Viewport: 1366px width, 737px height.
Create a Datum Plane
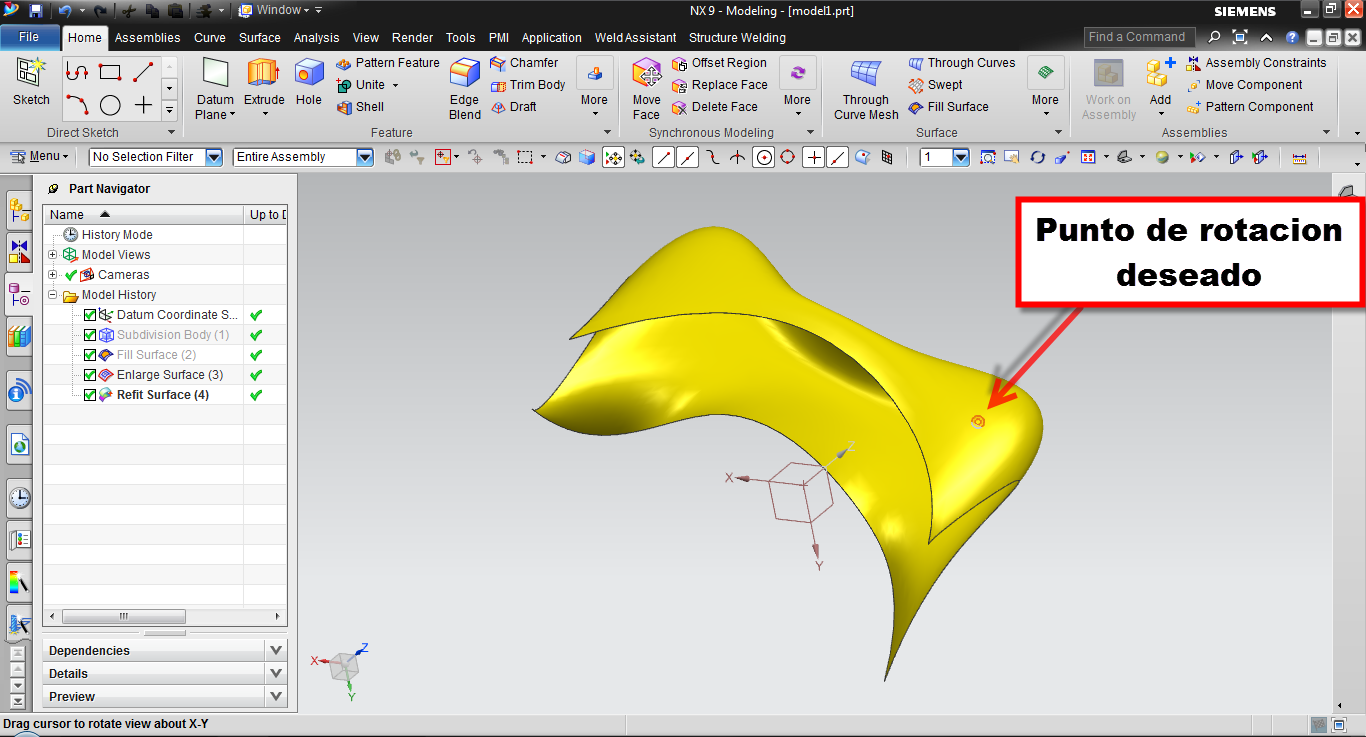pyautogui.click(x=215, y=88)
